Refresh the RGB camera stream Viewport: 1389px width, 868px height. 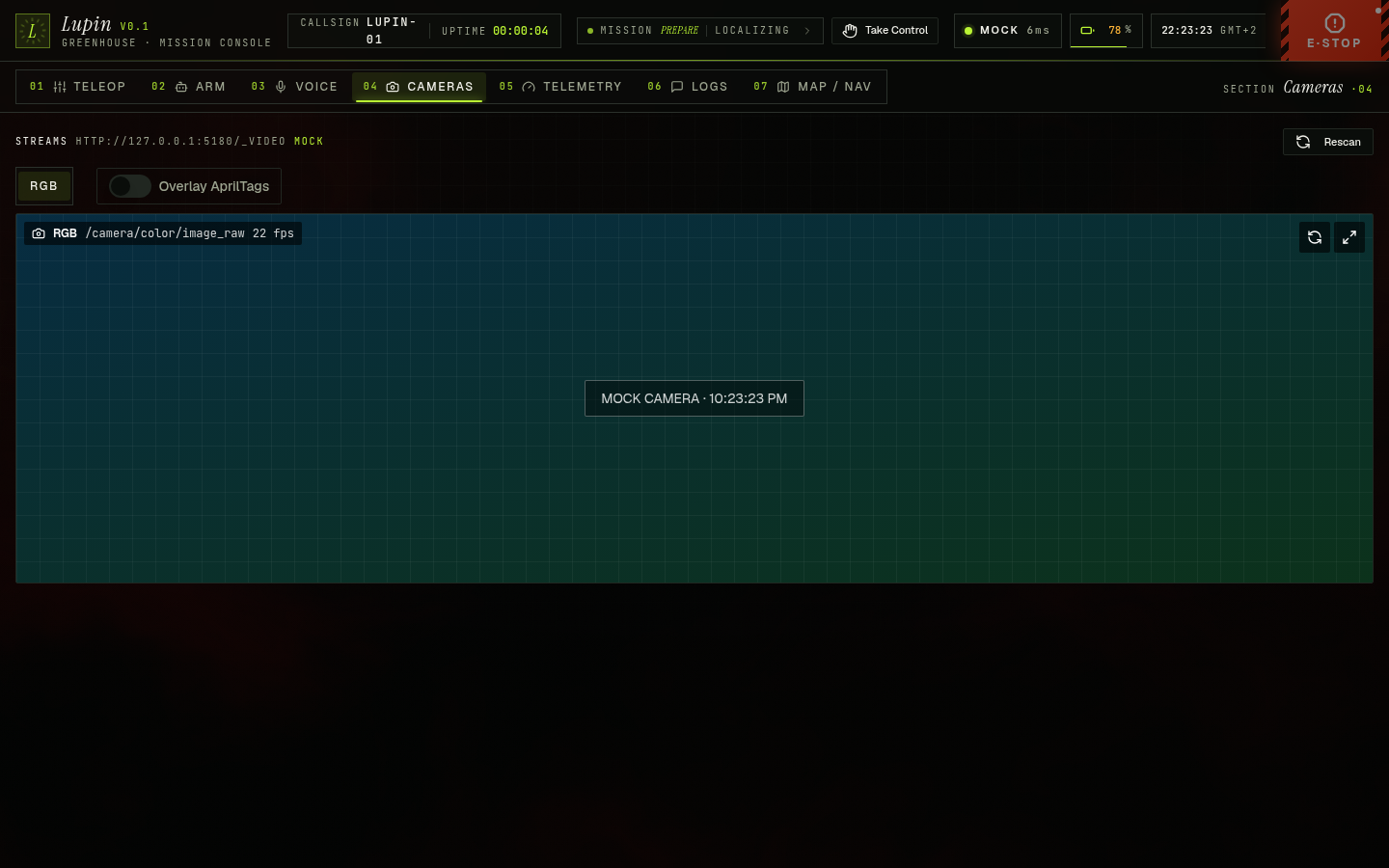pos(1315,237)
